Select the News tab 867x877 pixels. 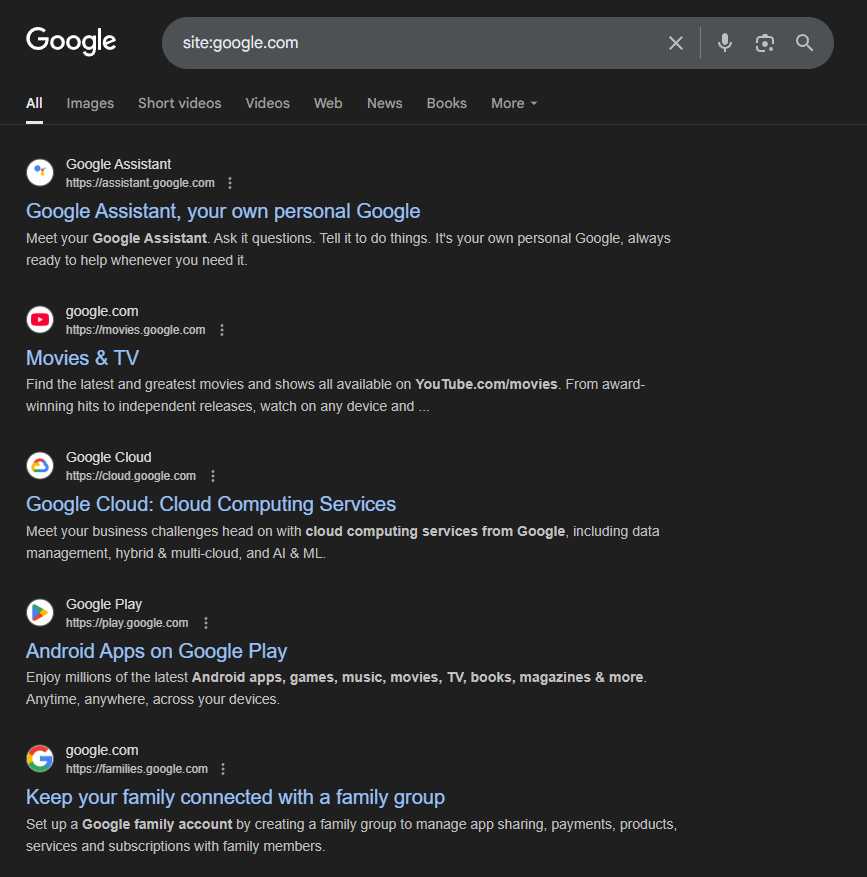click(384, 103)
